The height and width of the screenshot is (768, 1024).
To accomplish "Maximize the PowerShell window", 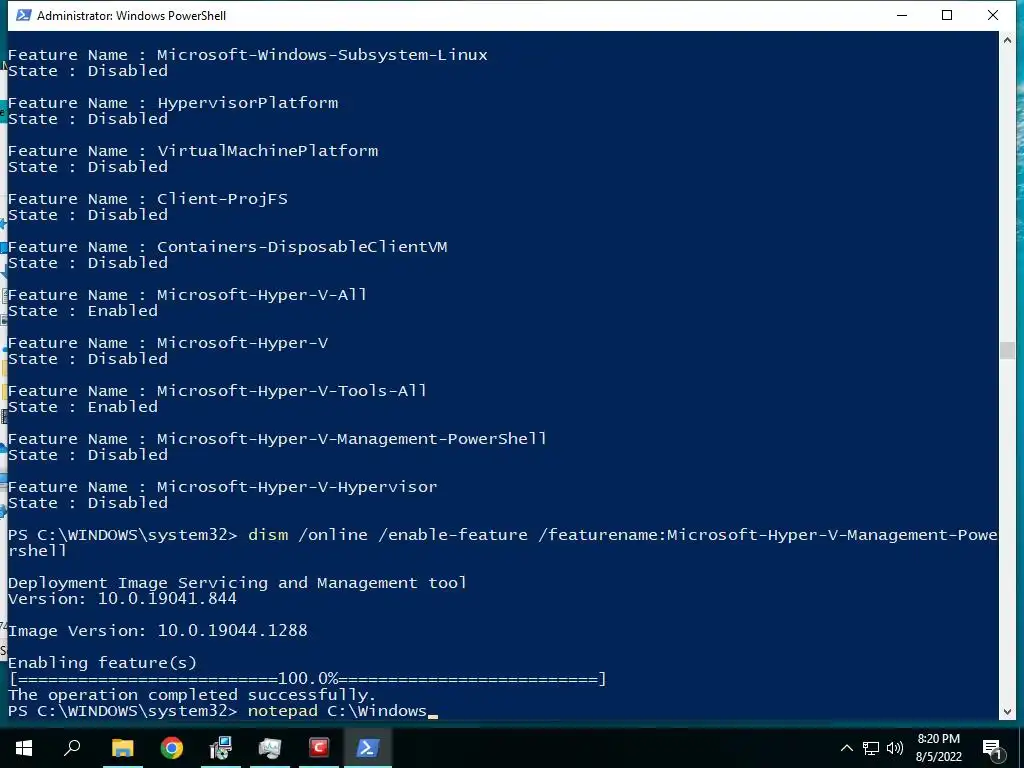I will tap(947, 15).
